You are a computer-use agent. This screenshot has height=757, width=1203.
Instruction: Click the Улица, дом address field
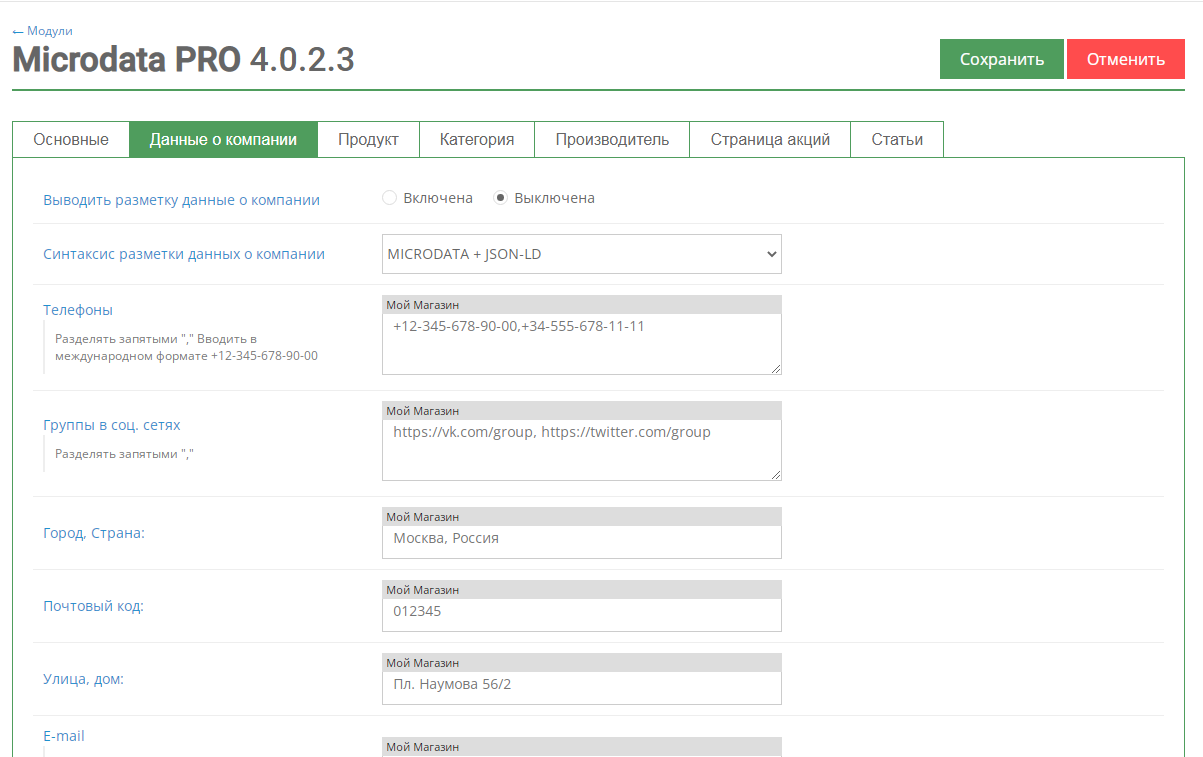581,687
